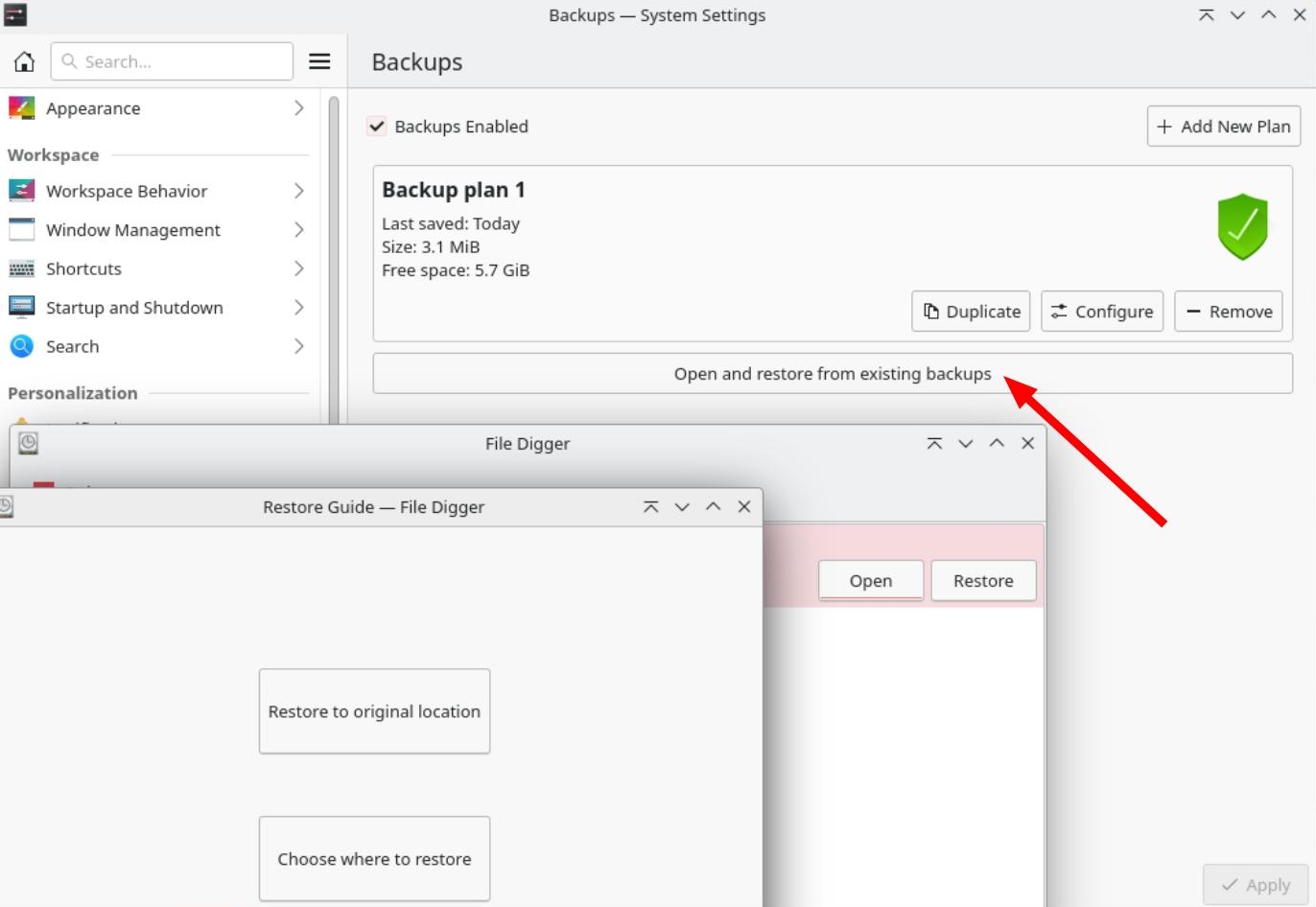
Task: Minimize the Restore Guide window
Action: point(682,506)
